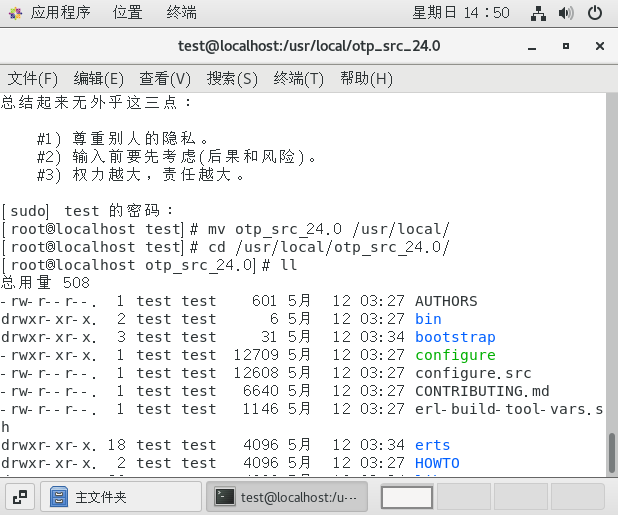Image resolution: width=618 pixels, height=515 pixels.
Task: Click the window title test@localhost:/usr/local/otp_src_24.0
Action: tap(309, 46)
